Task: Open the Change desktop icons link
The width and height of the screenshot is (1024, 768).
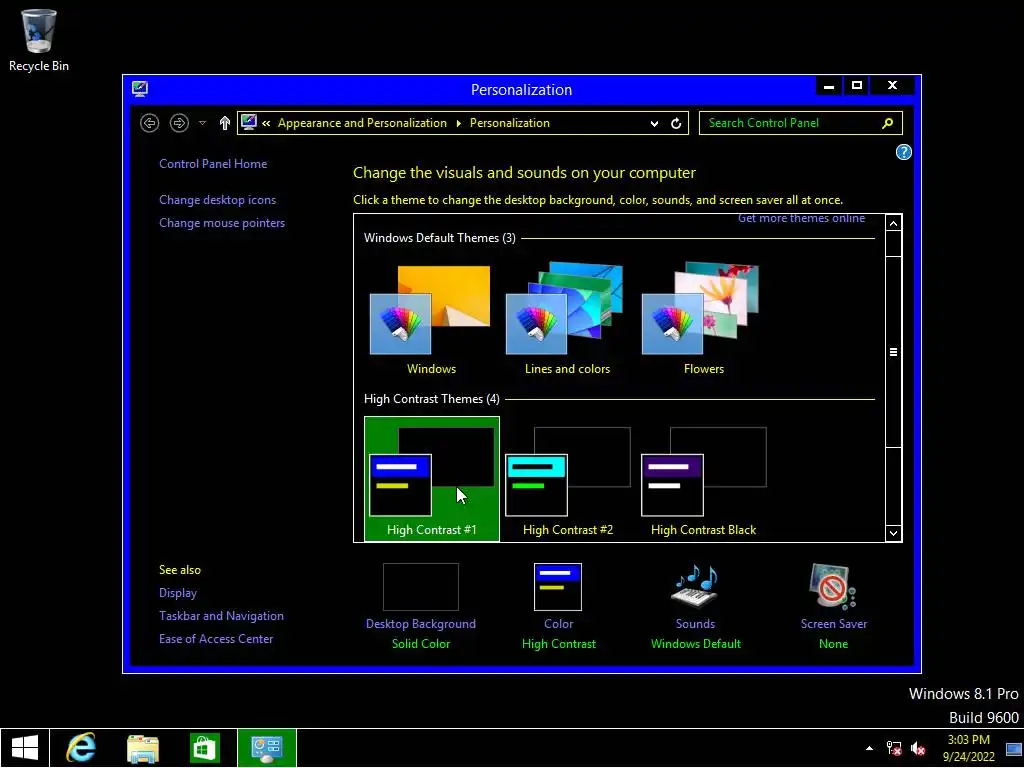Action: point(217,200)
